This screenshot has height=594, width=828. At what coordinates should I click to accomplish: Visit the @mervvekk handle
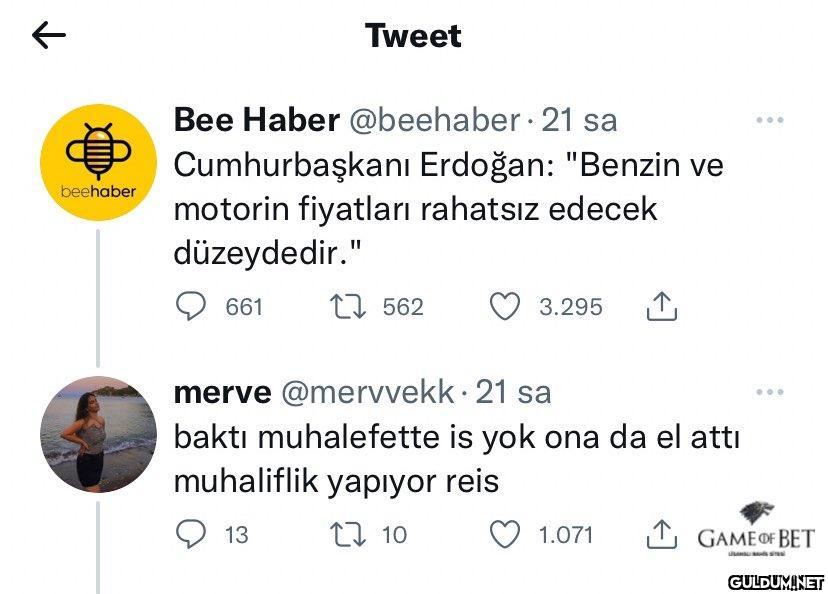tap(368, 392)
